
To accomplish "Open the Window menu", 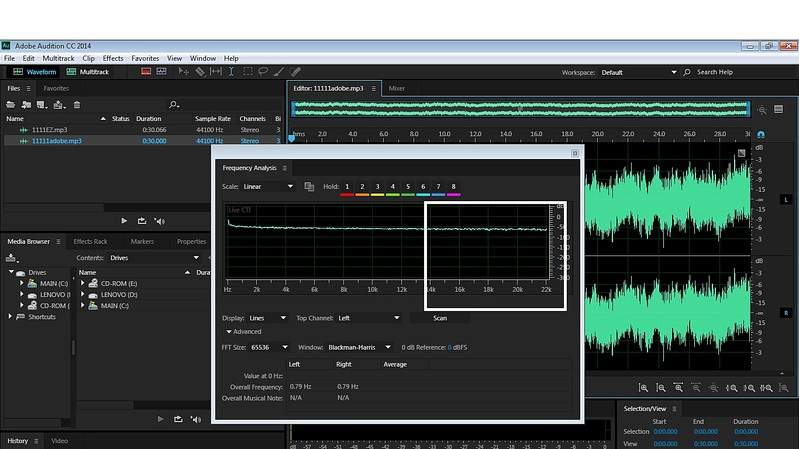I will click(x=203, y=59).
